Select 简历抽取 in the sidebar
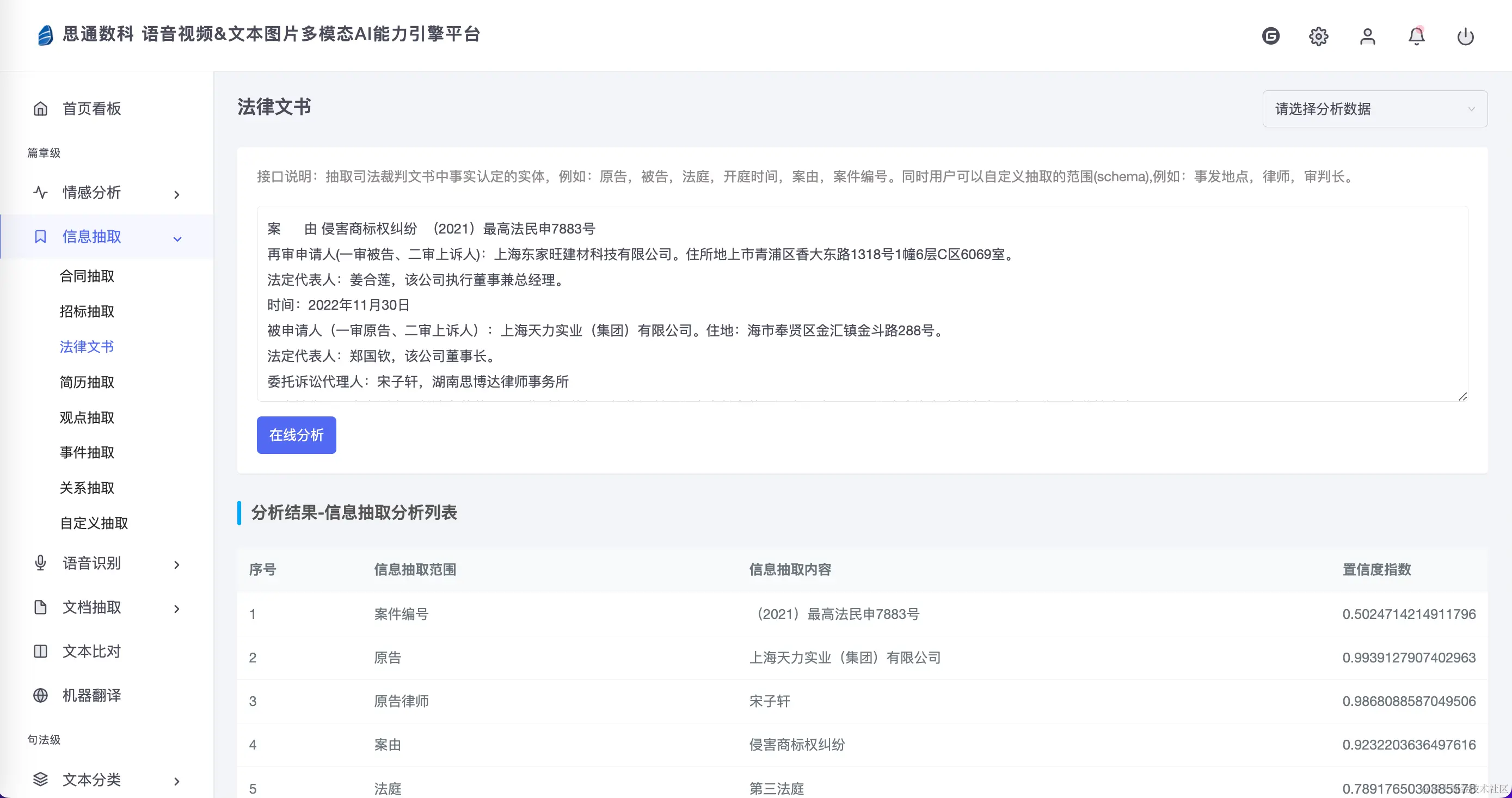 (x=87, y=382)
